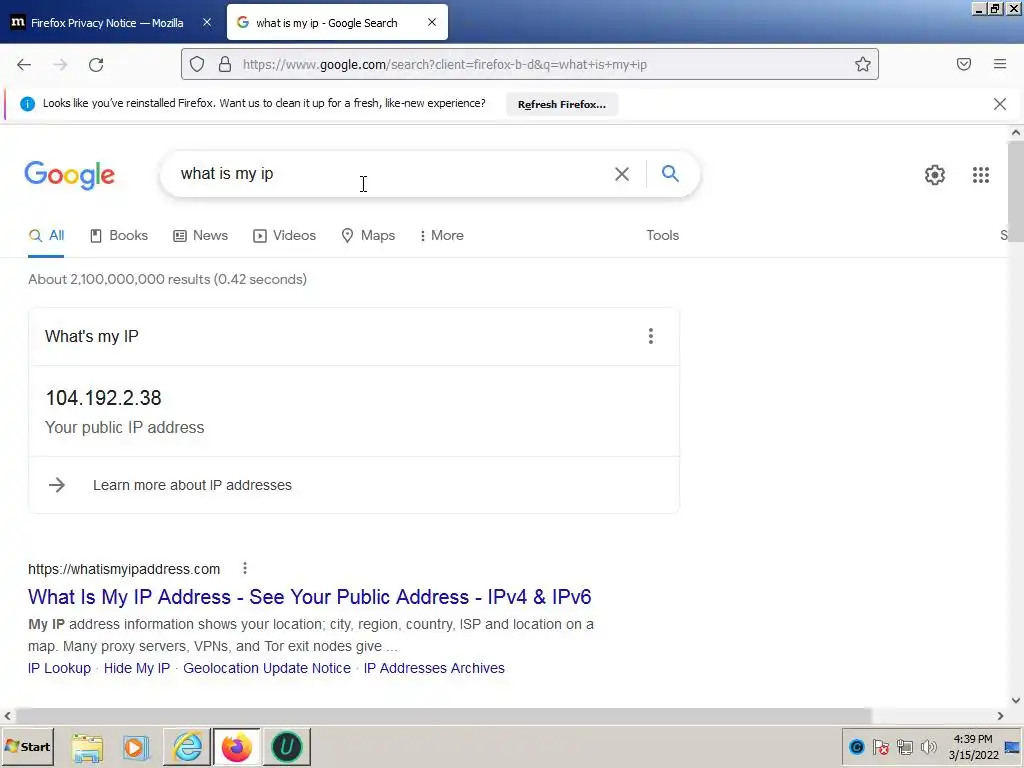This screenshot has height=768, width=1024.
Task: Save page to Pocket
Action: coord(964,64)
